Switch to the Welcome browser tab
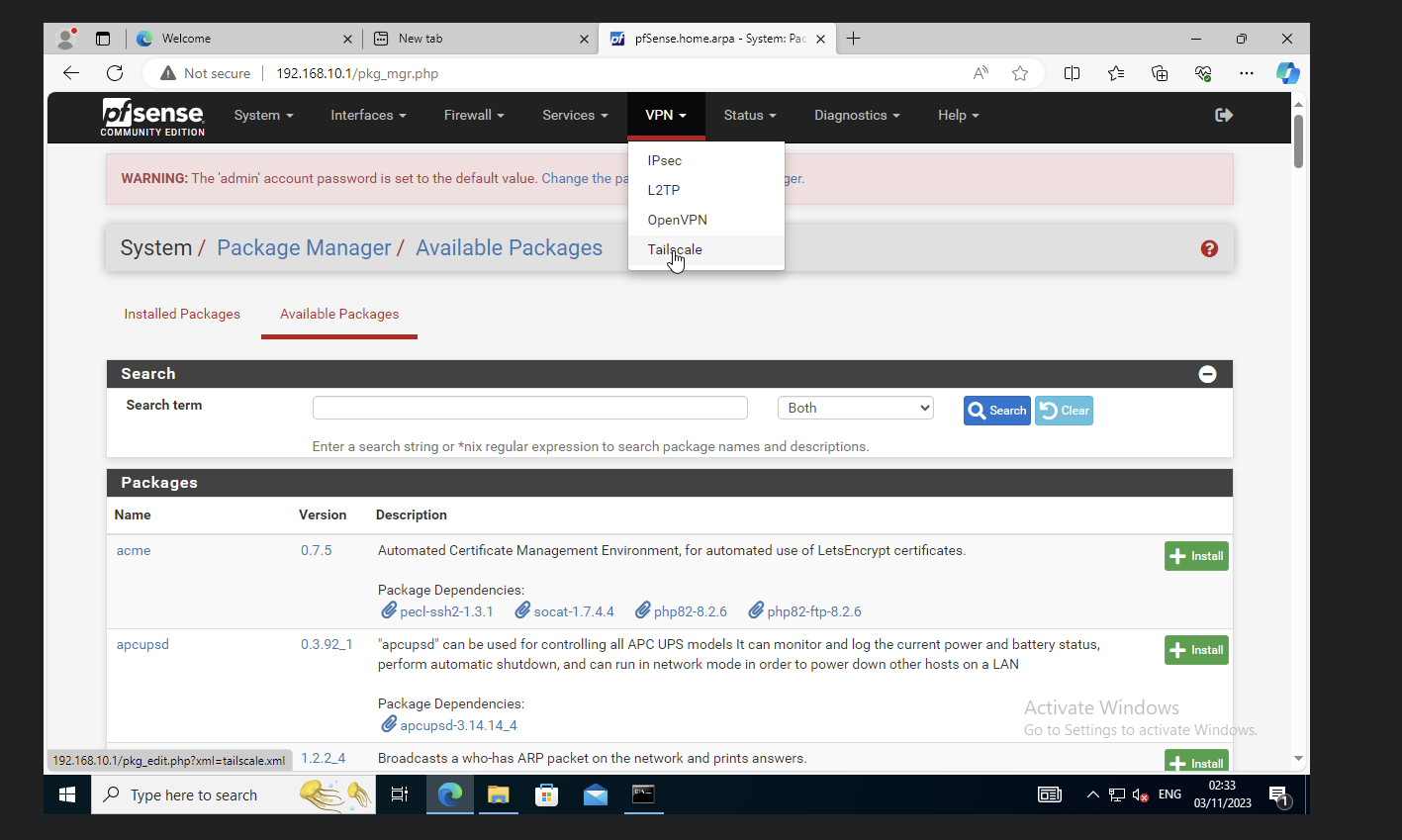The width and height of the screenshot is (1402, 840). pyautogui.click(x=242, y=39)
